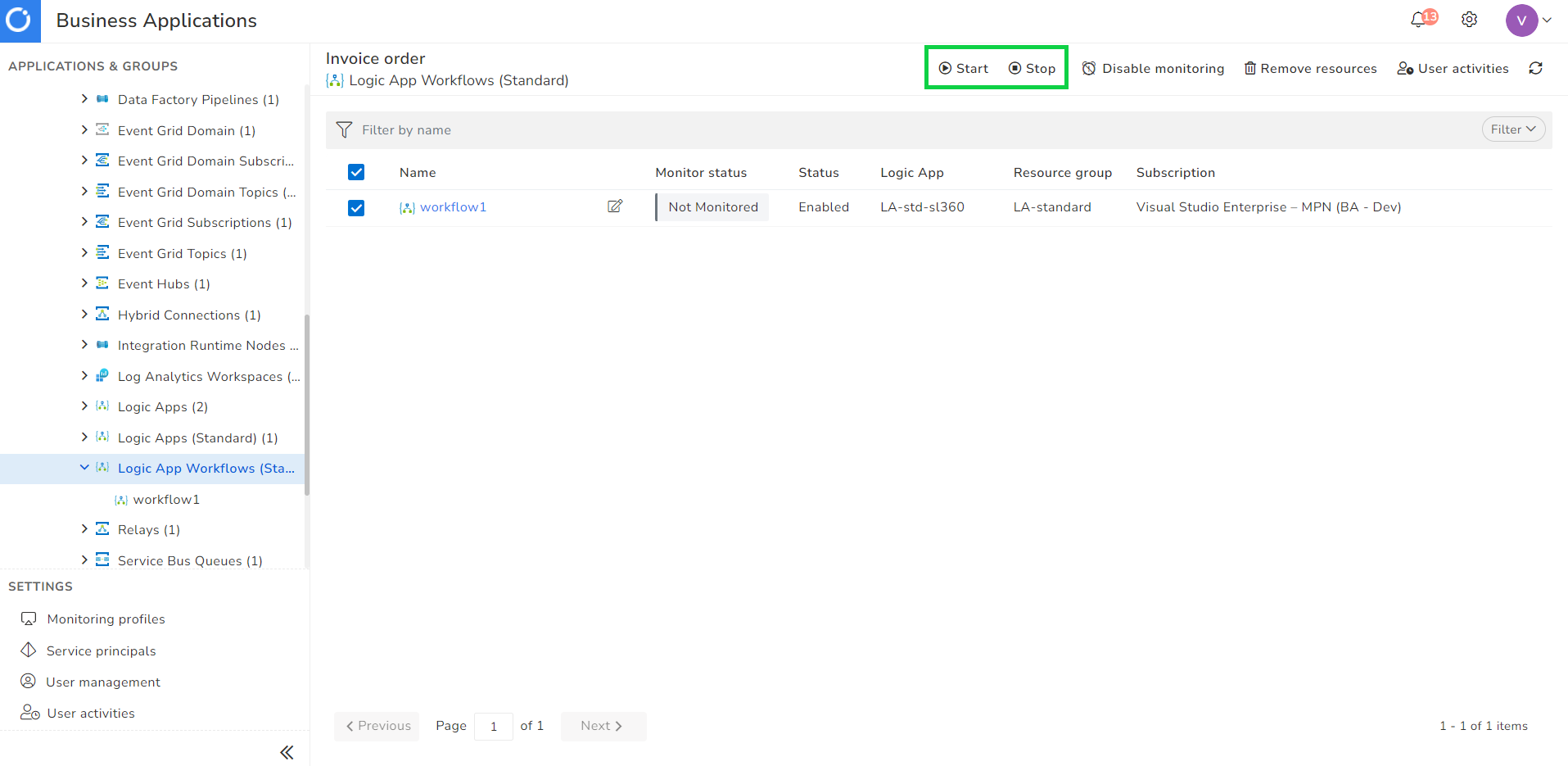The height and width of the screenshot is (766, 1568).
Task: Start the selected workflow
Action: pos(964,68)
